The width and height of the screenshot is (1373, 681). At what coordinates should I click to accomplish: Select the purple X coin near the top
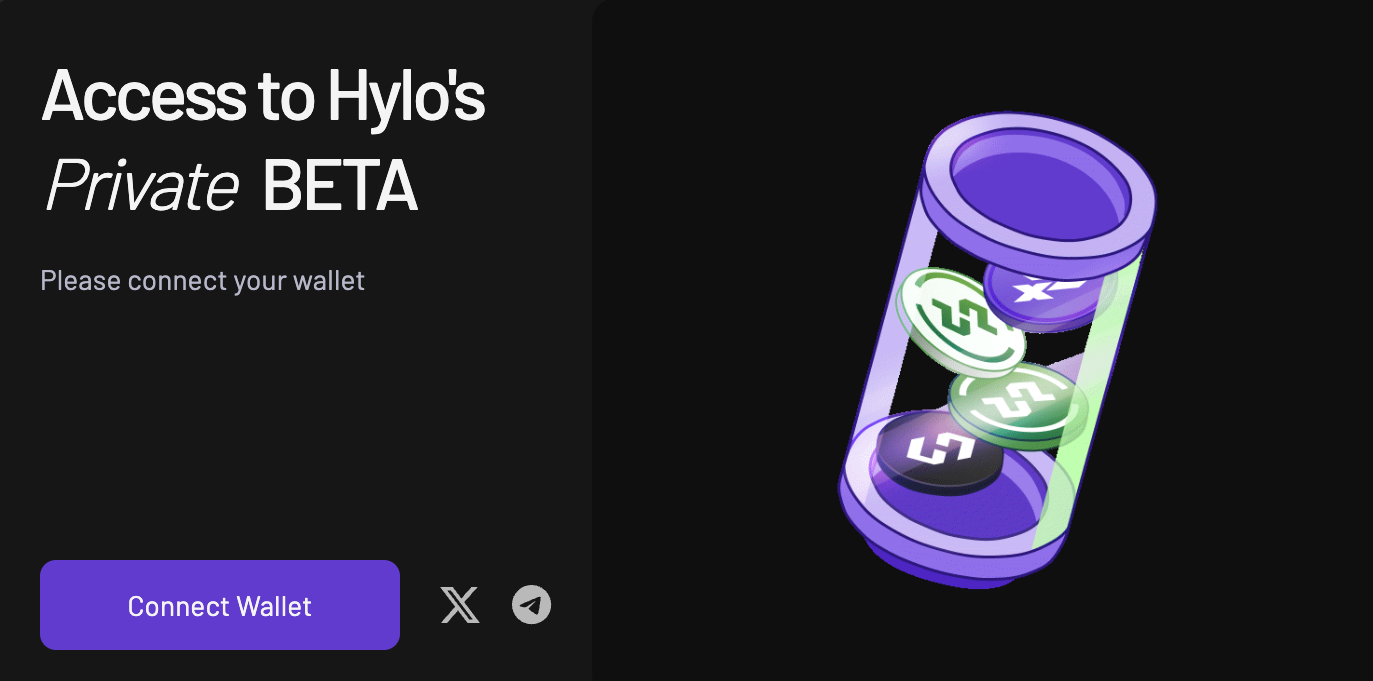pyautogui.click(x=1048, y=292)
